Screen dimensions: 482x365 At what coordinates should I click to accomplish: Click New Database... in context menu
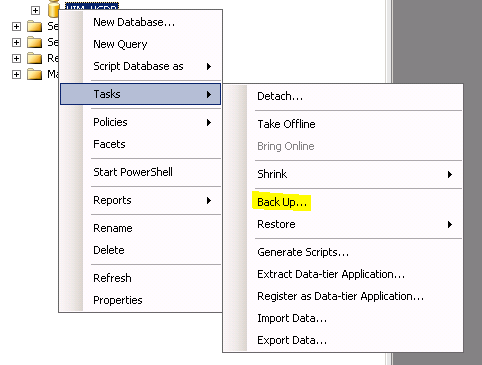(140, 22)
